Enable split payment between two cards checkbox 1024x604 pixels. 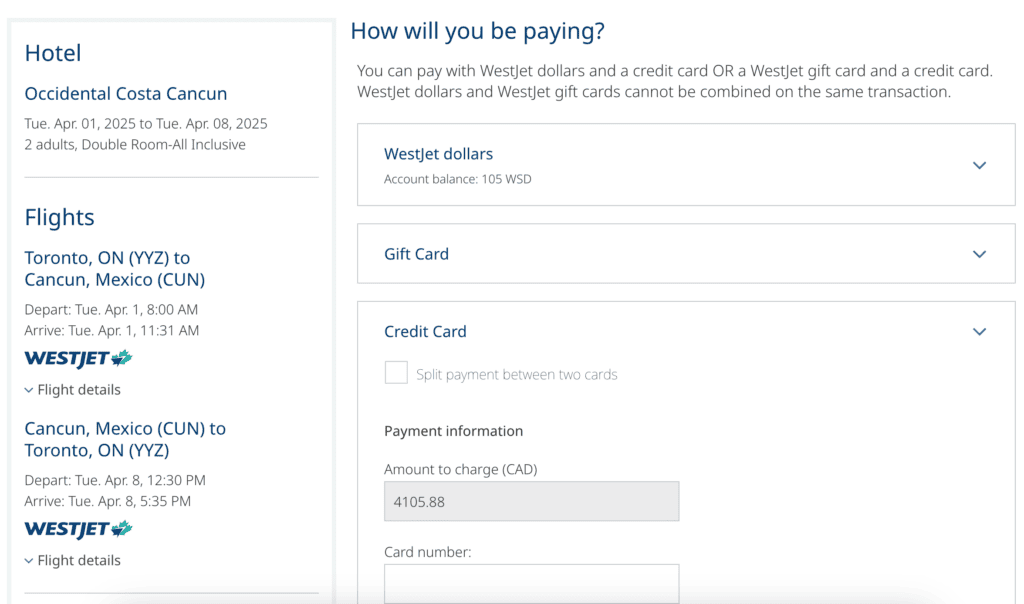point(397,374)
